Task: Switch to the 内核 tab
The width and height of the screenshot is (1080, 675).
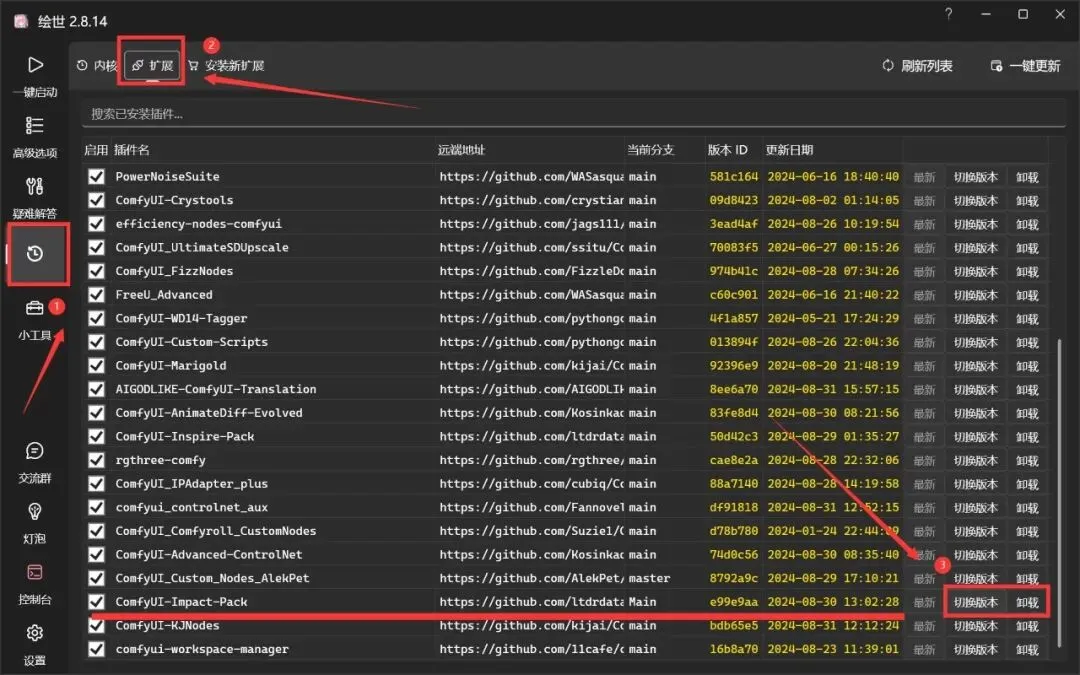Action: (97, 65)
